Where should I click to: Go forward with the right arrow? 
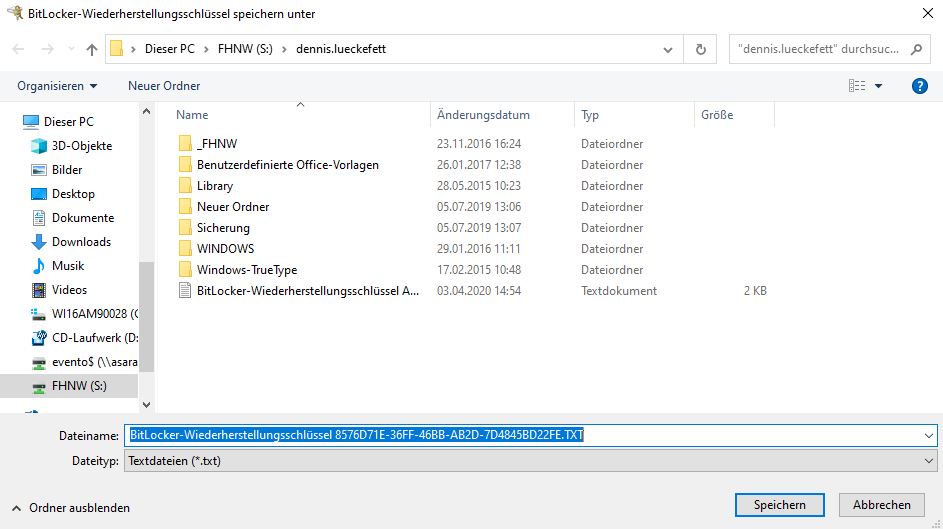tap(47, 49)
